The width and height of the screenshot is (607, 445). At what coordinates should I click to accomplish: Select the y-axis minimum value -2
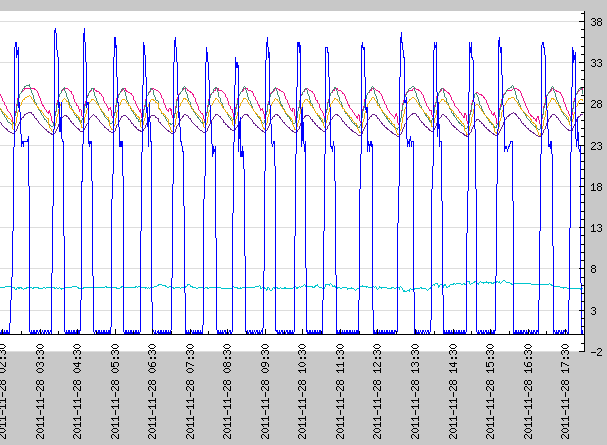coord(595,353)
